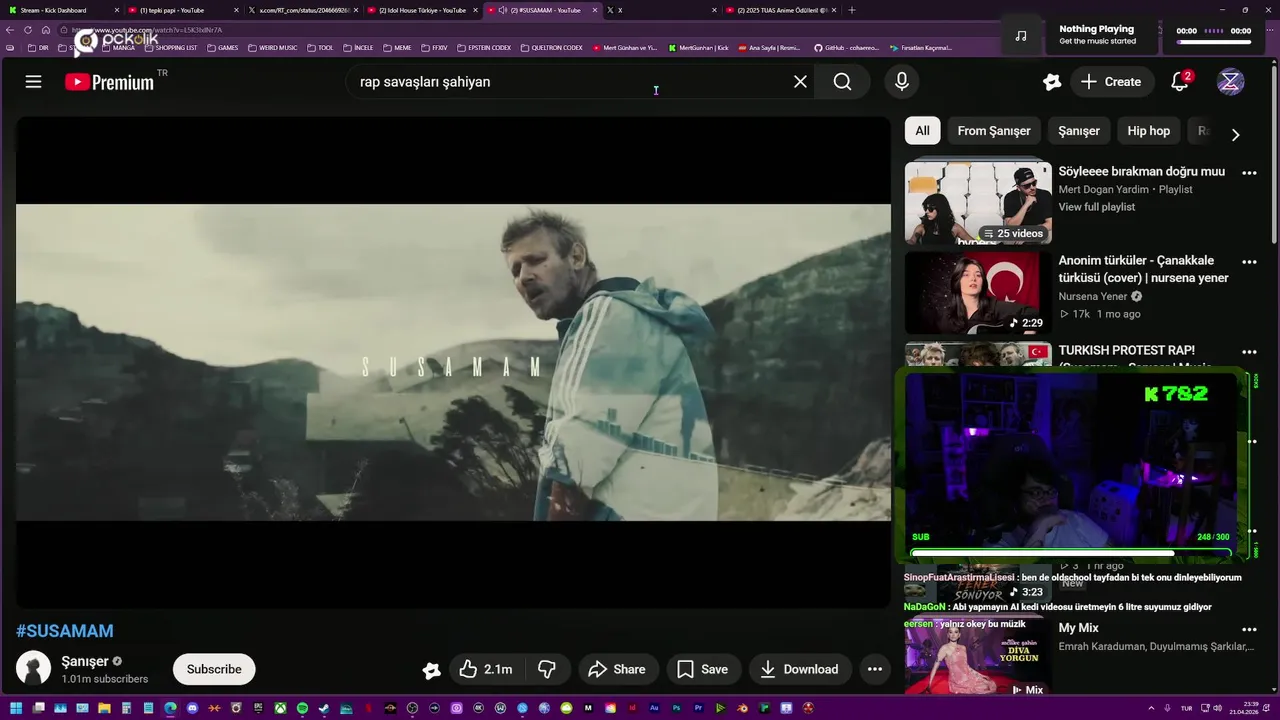
Task: Dislike the video
Action: pos(547,669)
